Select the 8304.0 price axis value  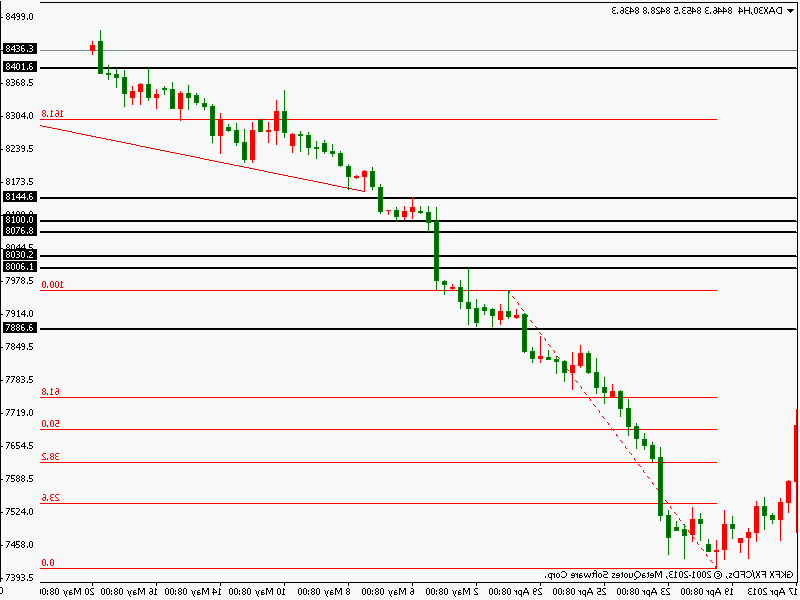(19, 116)
